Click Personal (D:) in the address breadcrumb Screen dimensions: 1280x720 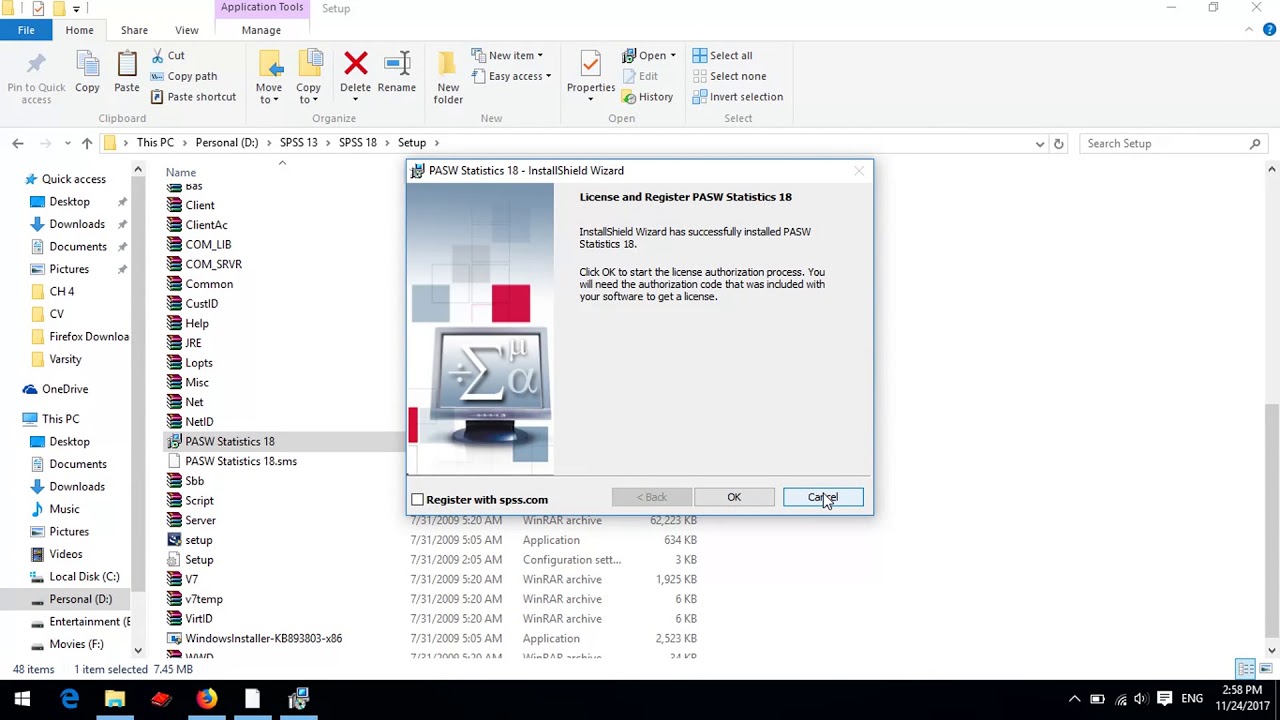coord(227,143)
